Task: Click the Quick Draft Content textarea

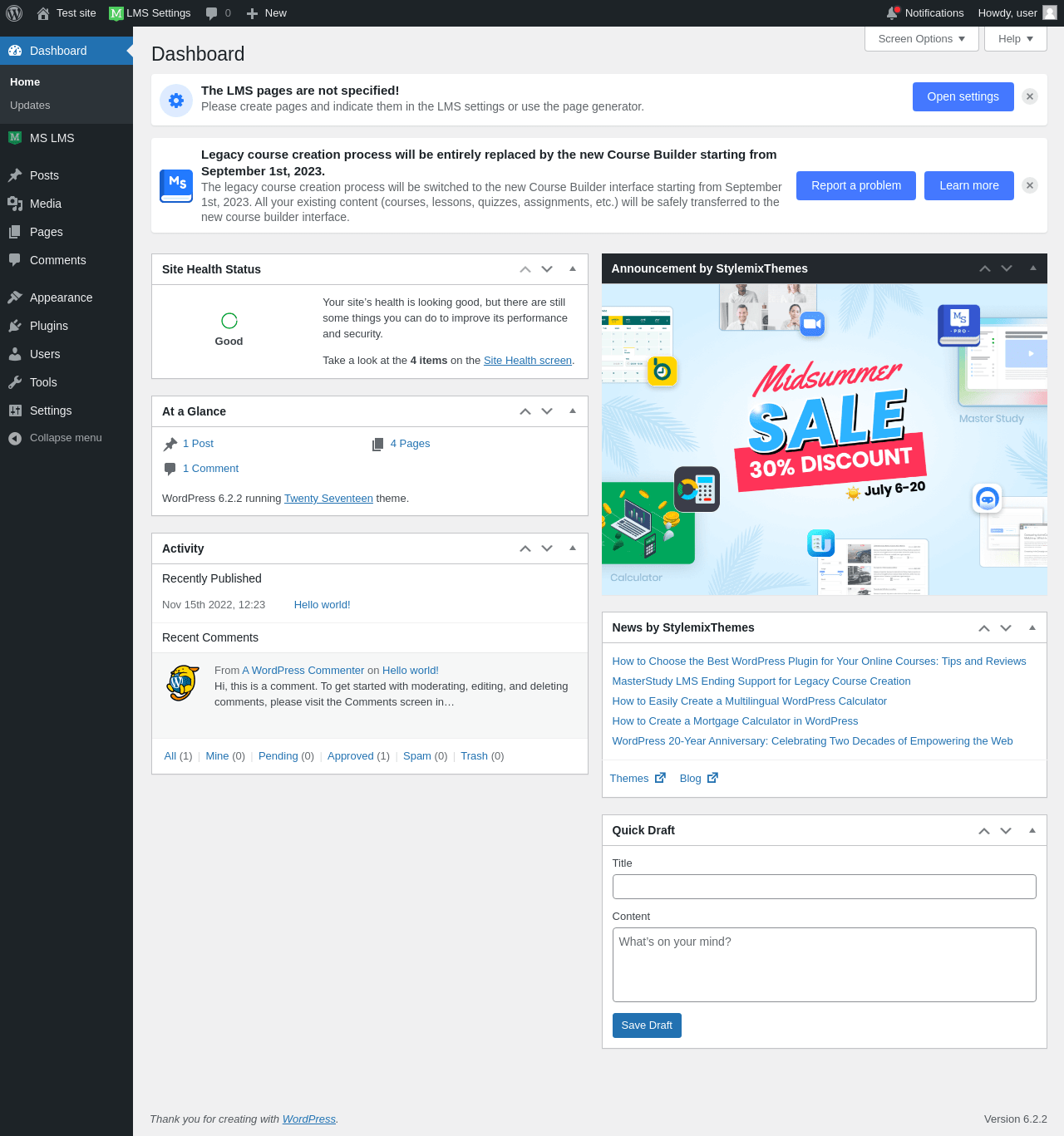Action: pos(825,965)
